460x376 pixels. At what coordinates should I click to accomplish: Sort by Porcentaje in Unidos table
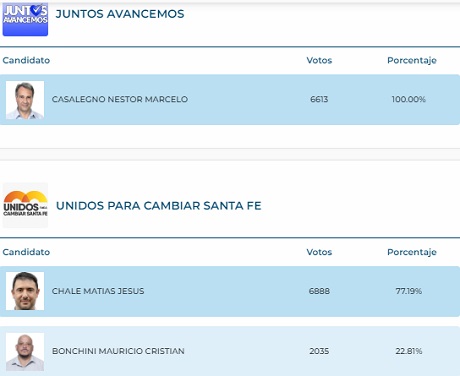tap(412, 252)
